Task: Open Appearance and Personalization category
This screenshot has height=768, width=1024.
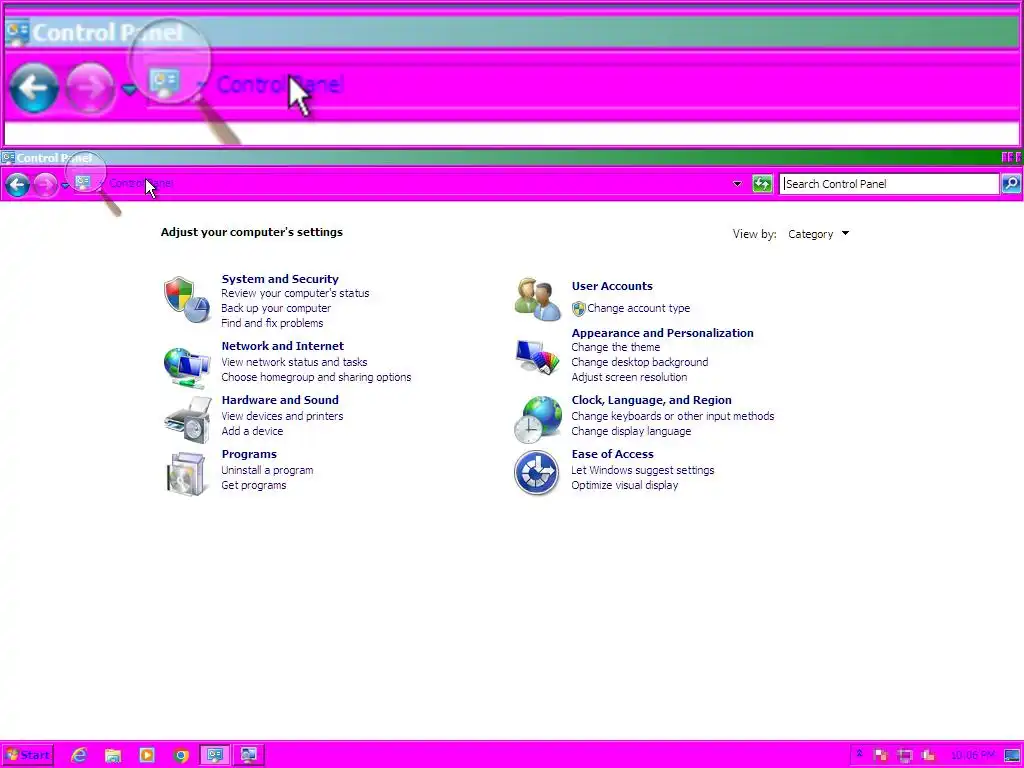Action: click(x=662, y=333)
